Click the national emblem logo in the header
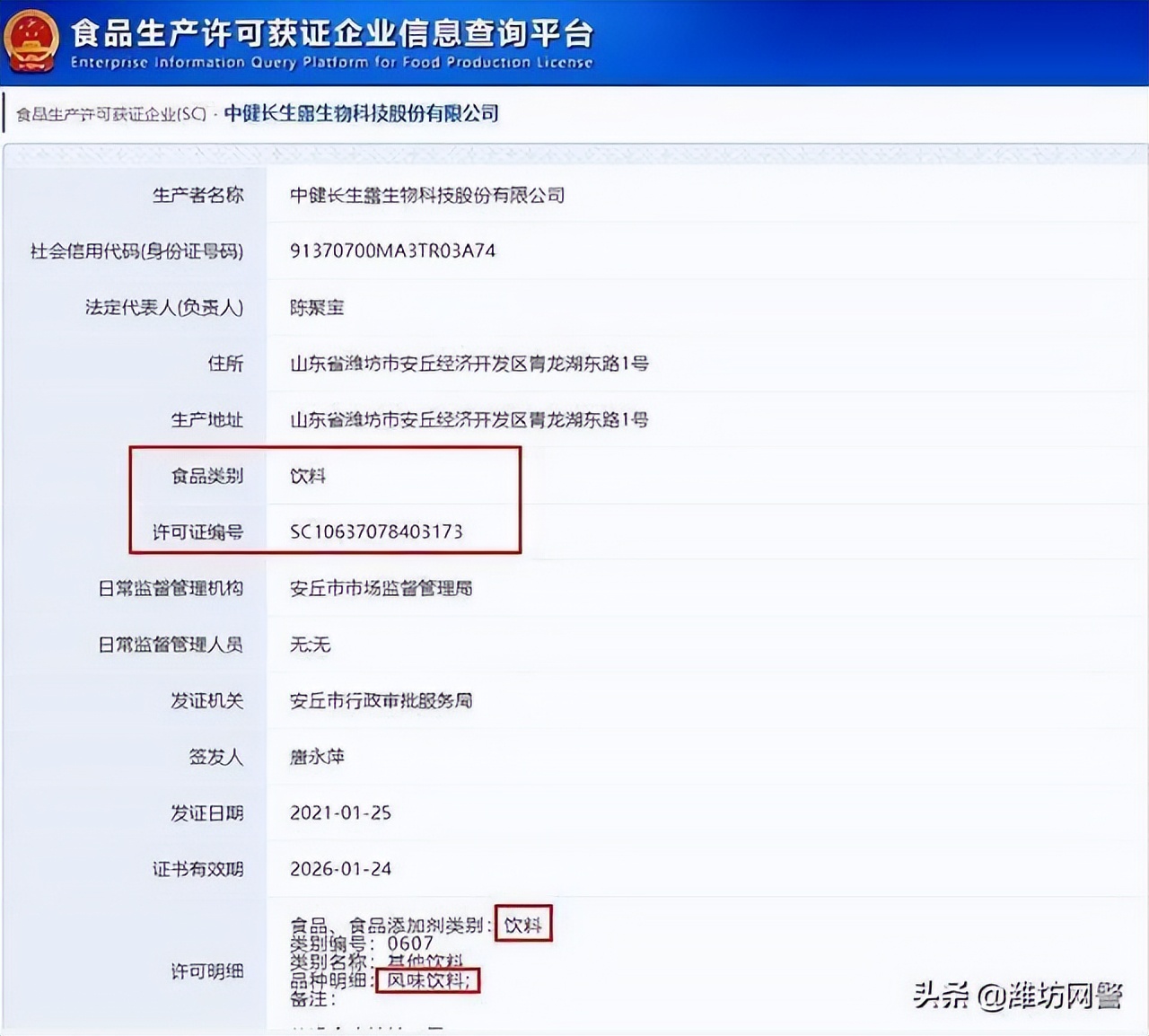The height and width of the screenshot is (1036, 1149). 32,40
